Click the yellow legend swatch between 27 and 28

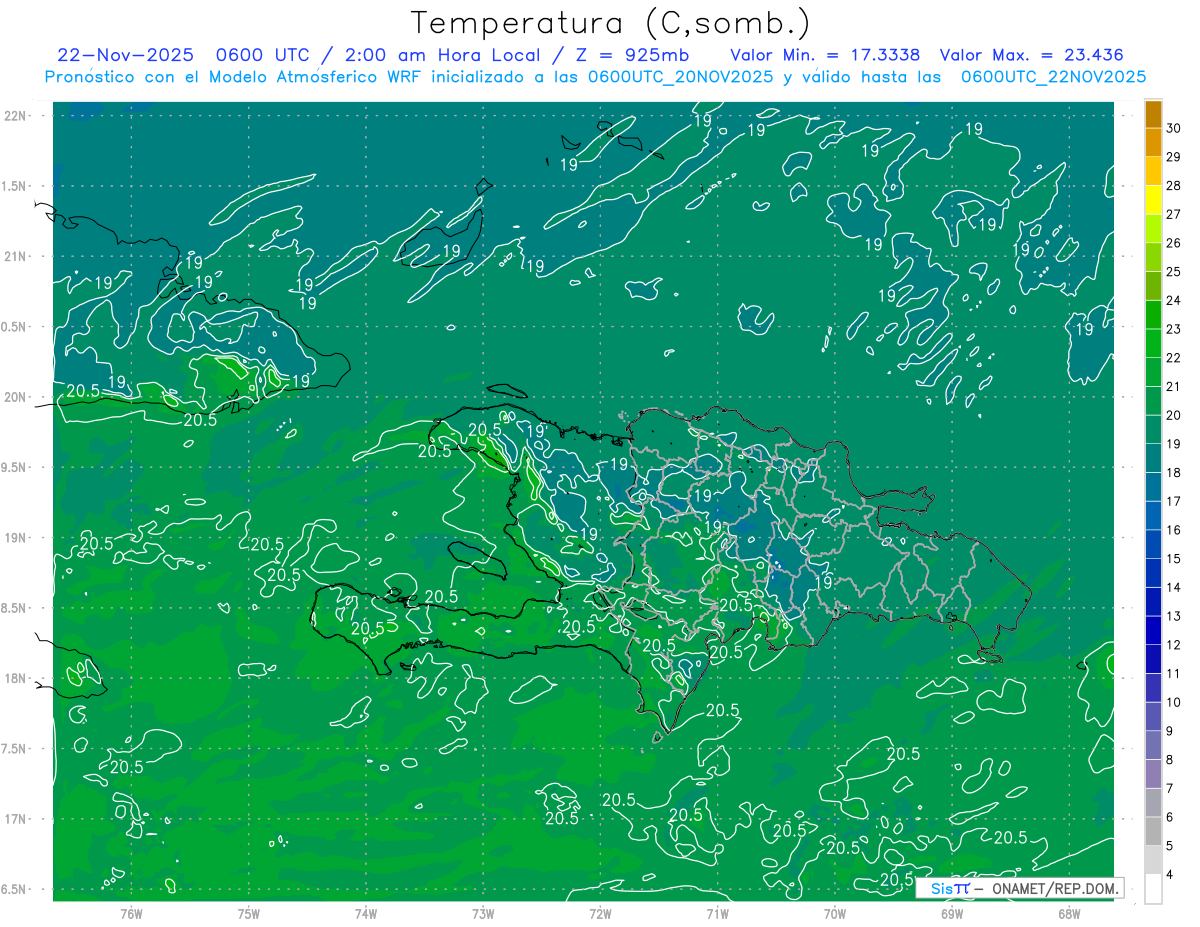pyautogui.click(x=1154, y=200)
